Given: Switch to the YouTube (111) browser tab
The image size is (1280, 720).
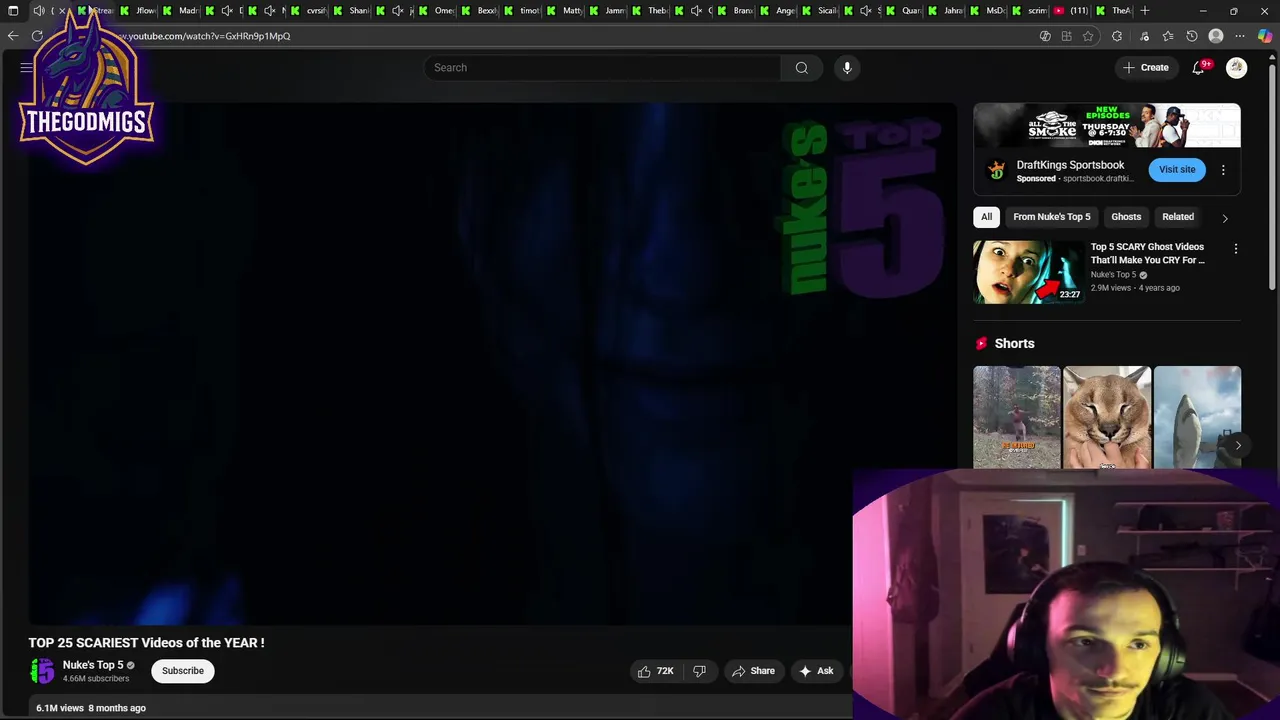Looking at the screenshot, I should tap(1072, 11).
